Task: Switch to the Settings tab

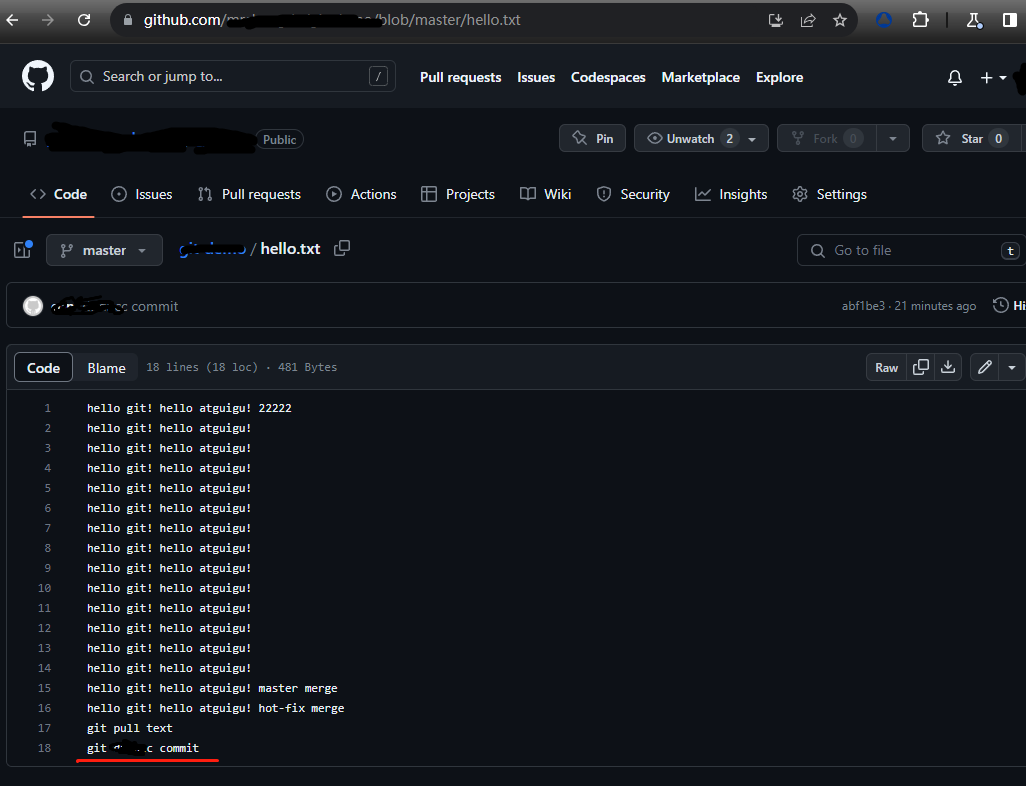Action: [x=830, y=194]
